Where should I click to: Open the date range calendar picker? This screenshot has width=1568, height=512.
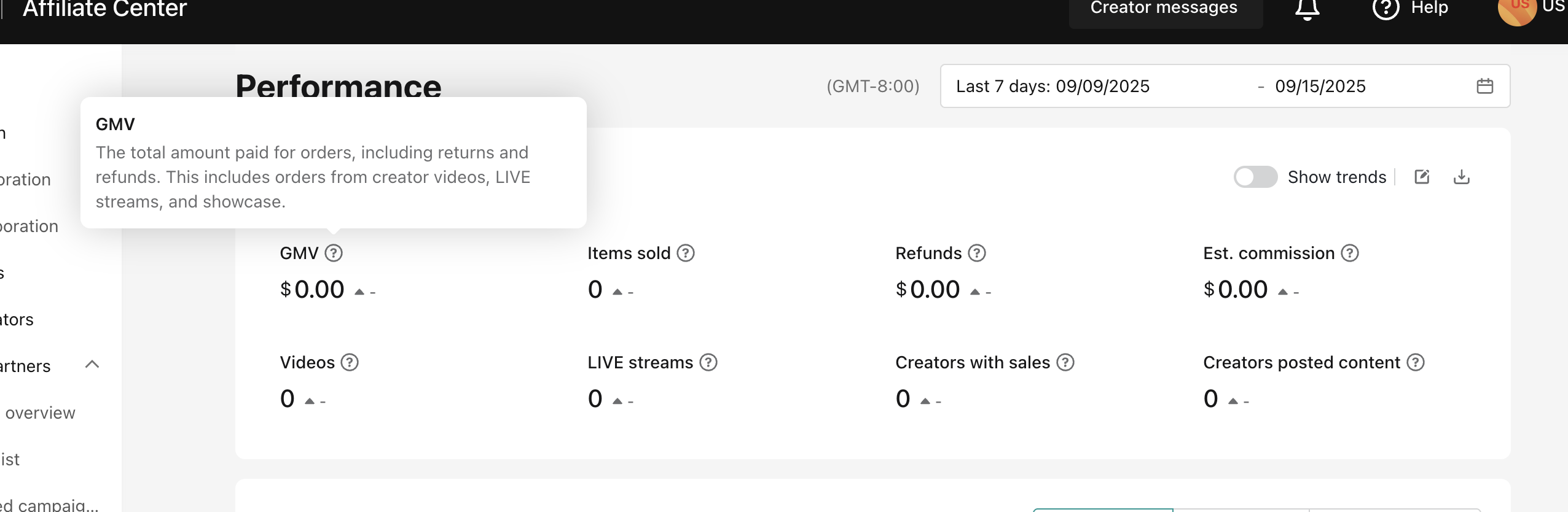pos(1484,86)
